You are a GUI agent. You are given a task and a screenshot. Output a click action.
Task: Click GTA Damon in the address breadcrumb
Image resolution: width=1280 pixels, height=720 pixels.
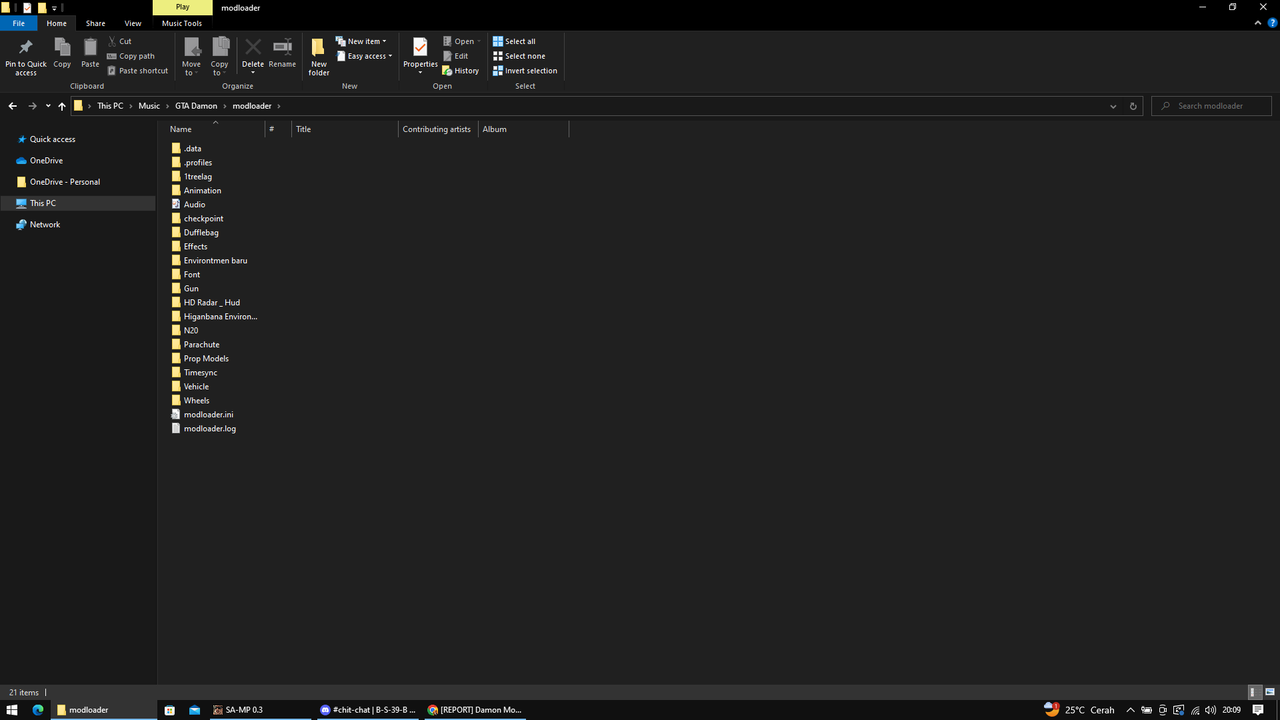(196, 106)
